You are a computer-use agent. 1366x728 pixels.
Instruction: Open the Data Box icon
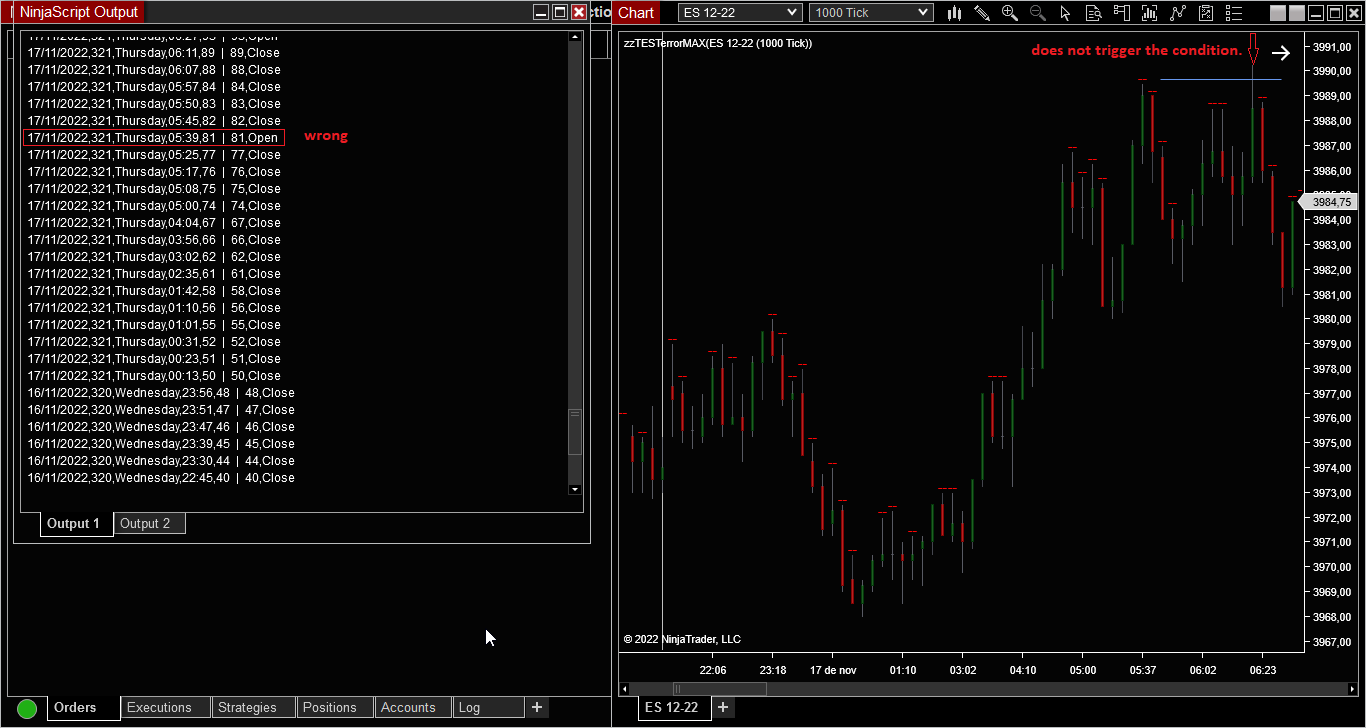(x=1094, y=12)
